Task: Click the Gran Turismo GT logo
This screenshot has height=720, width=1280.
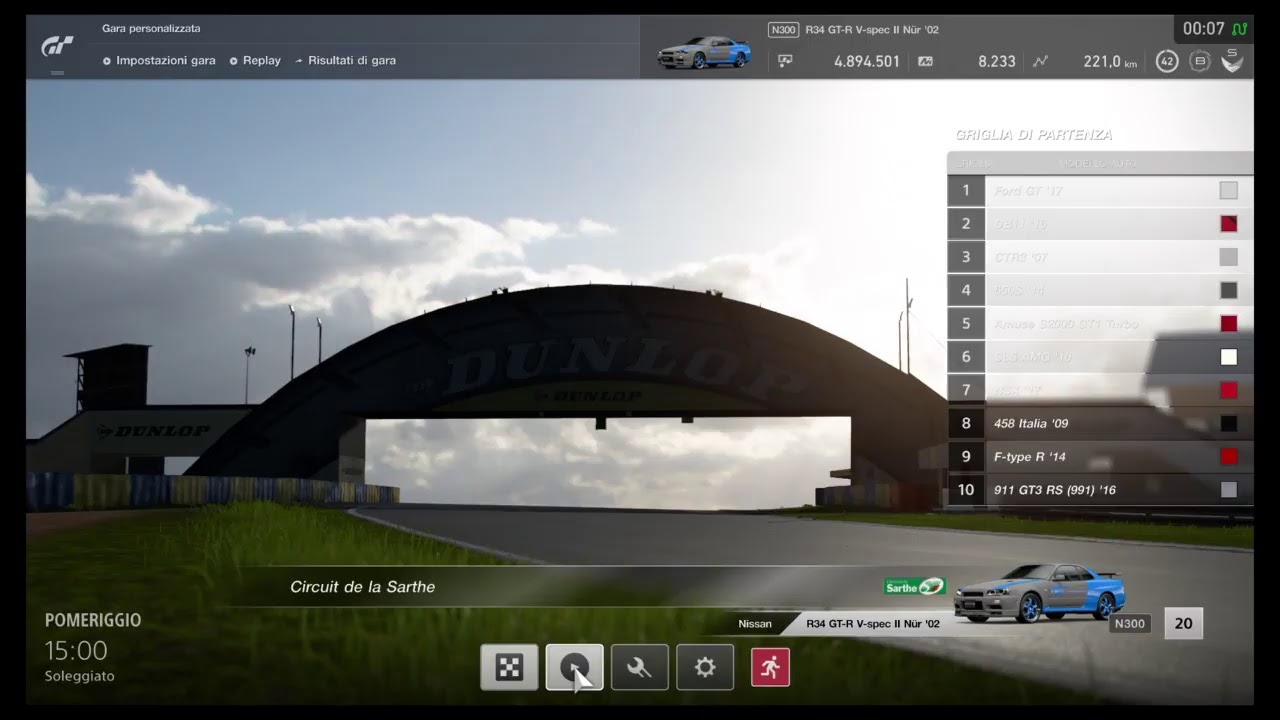Action: point(56,46)
